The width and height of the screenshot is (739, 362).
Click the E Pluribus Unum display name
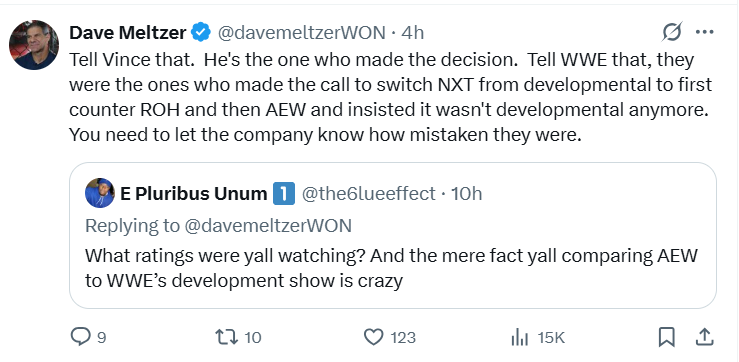[194, 193]
